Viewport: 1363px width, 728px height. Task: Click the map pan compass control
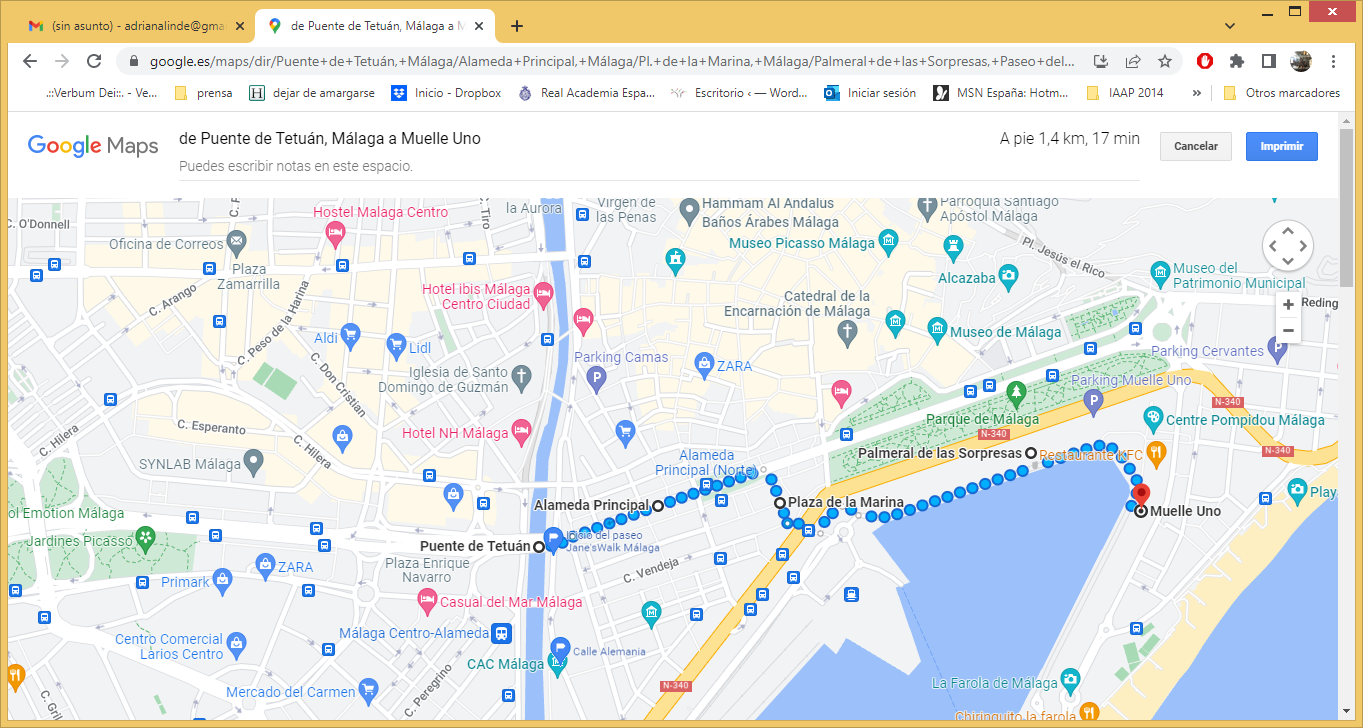pos(1288,245)
